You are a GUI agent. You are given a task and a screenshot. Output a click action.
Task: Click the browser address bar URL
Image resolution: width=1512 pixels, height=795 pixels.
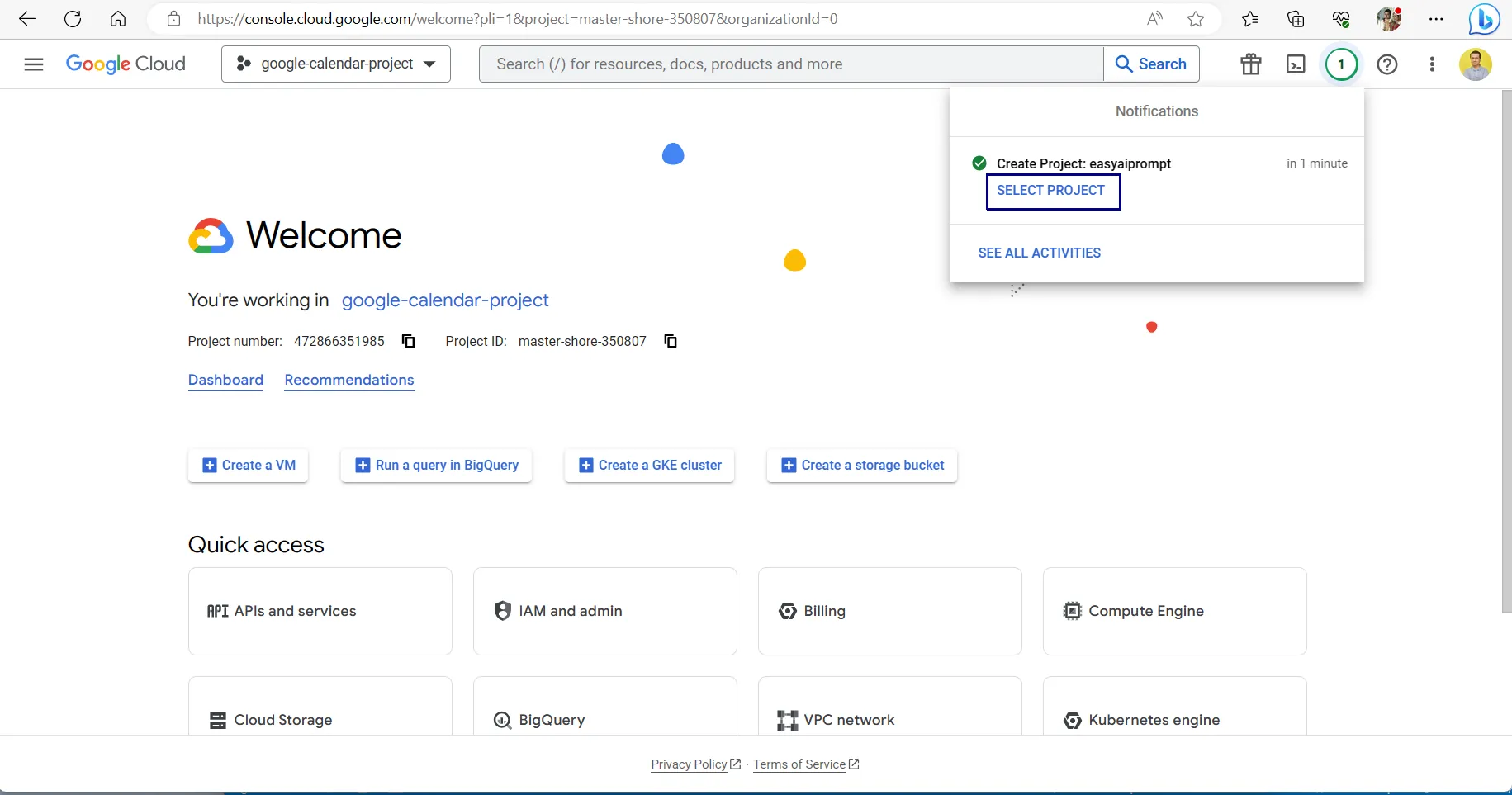518,19
